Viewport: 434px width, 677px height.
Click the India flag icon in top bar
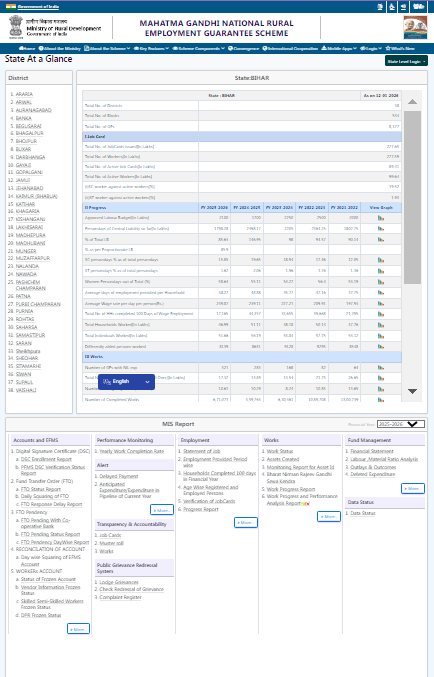(x=11, y=6)
